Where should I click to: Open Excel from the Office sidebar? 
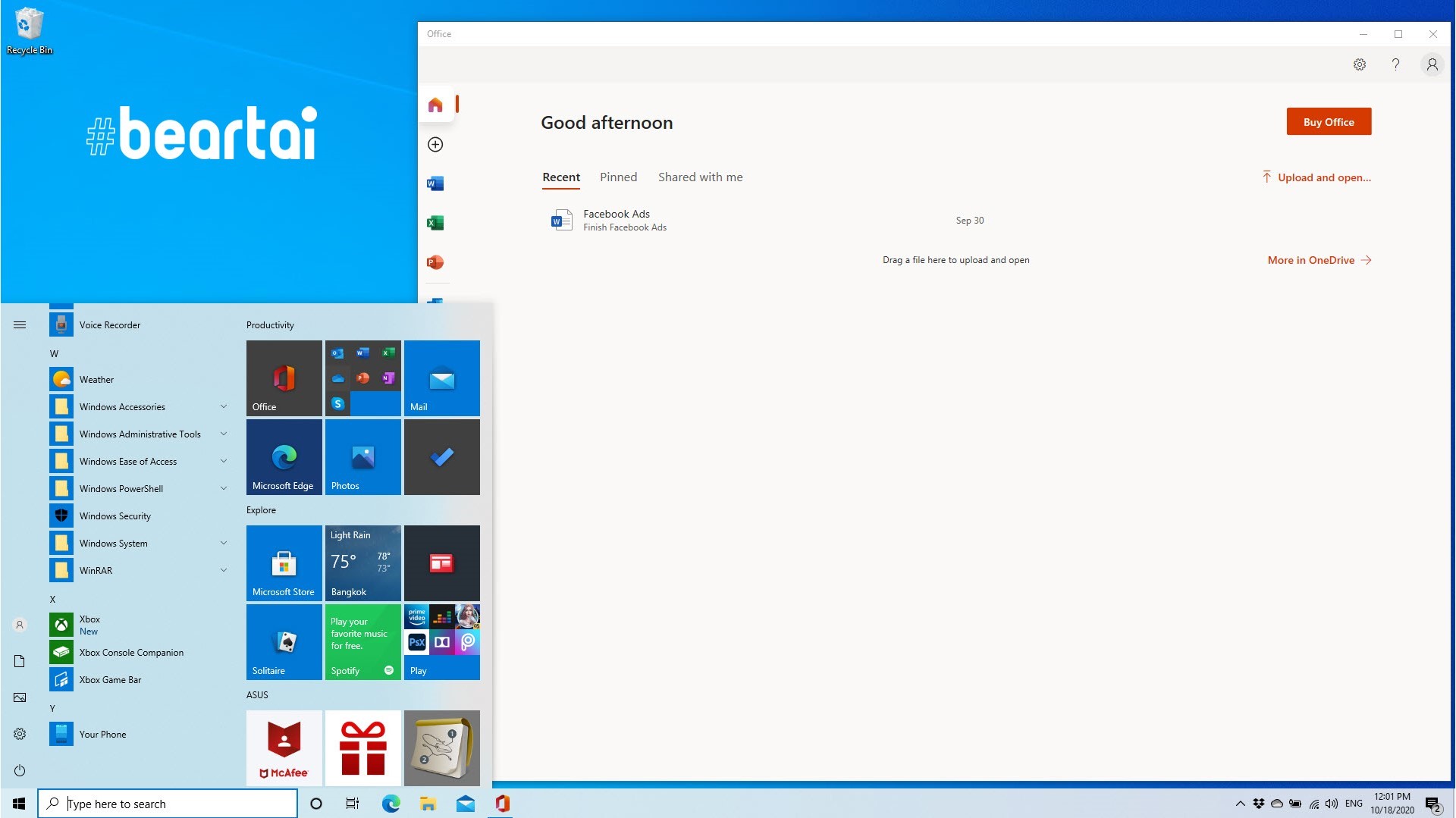pyautogui.click(x=435, y=223)
